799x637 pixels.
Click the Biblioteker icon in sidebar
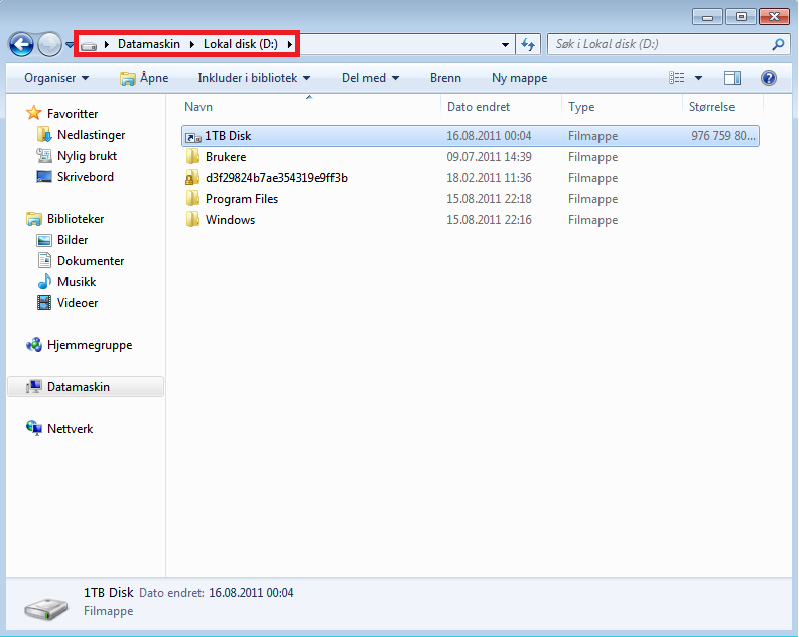coord(34,219)
